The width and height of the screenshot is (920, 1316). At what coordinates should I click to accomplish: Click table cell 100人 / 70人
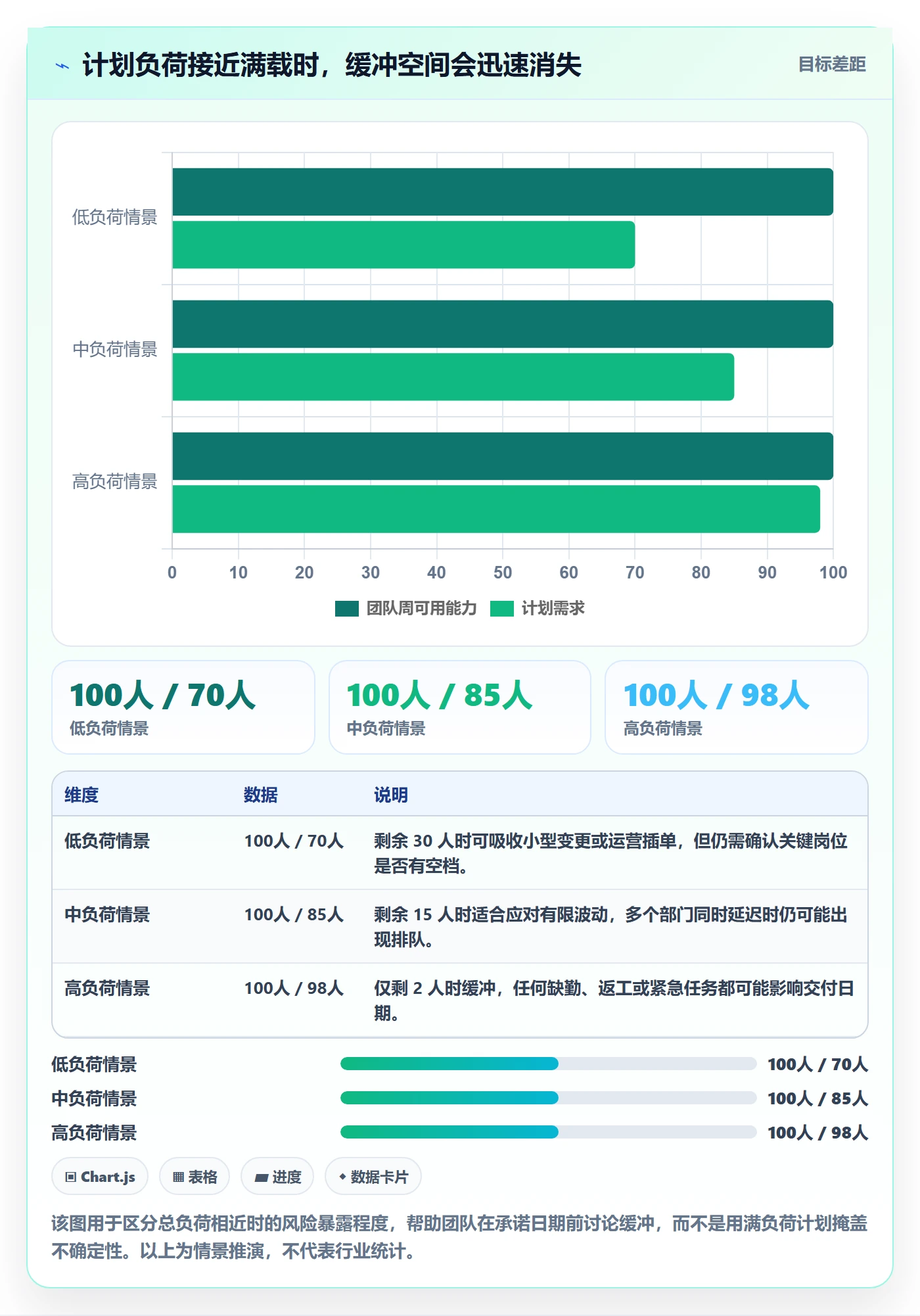coord(294,841)
